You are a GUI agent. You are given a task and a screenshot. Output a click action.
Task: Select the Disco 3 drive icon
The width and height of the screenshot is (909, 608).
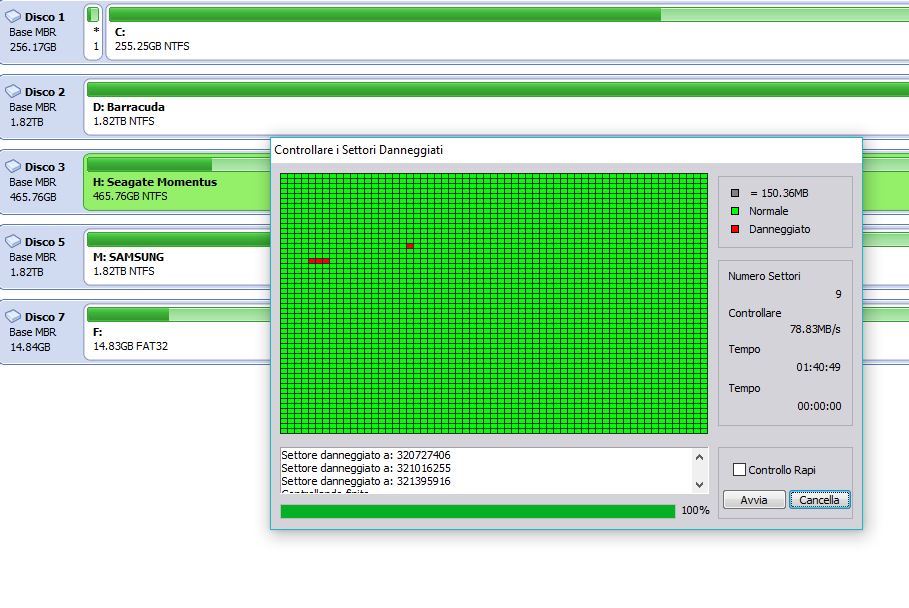tap(13, 166)
